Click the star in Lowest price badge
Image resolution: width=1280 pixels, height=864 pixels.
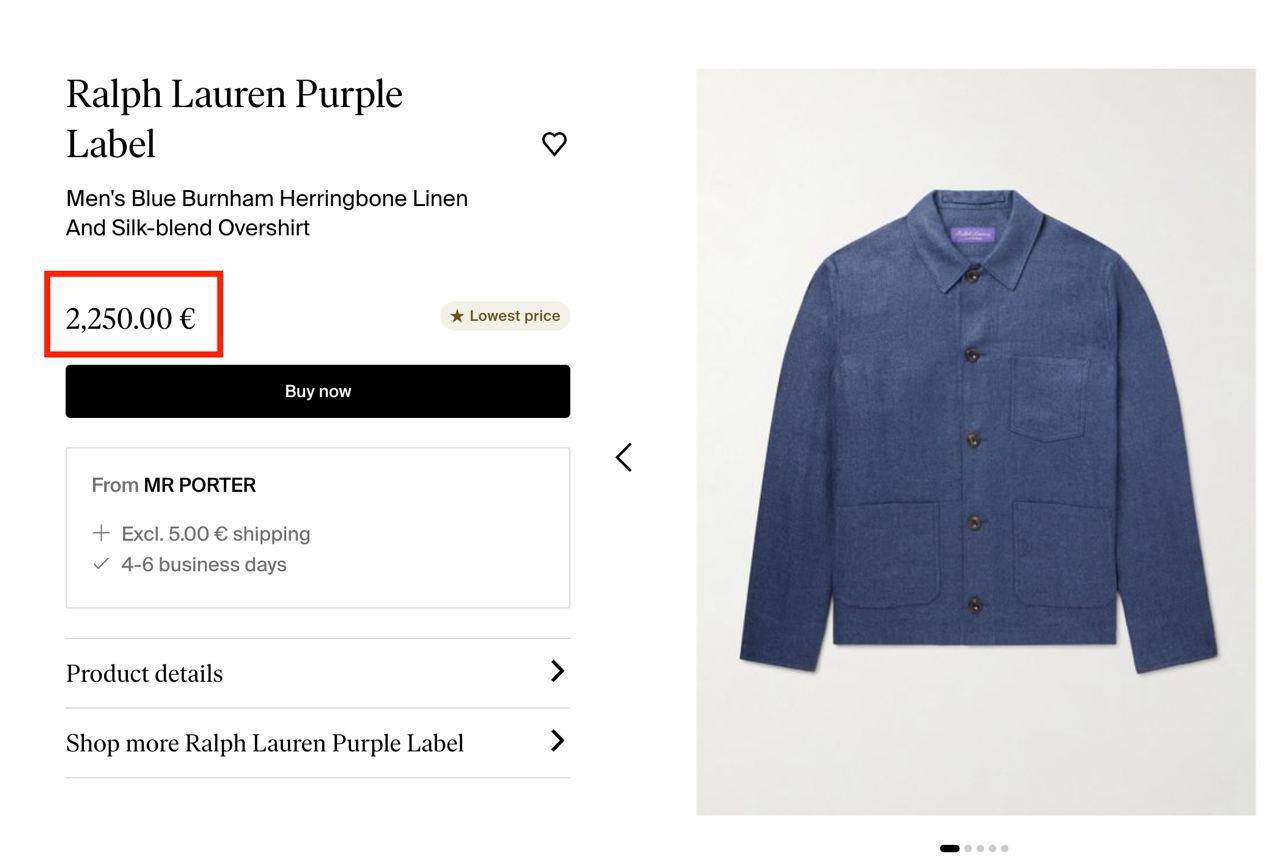pos(457,316)
